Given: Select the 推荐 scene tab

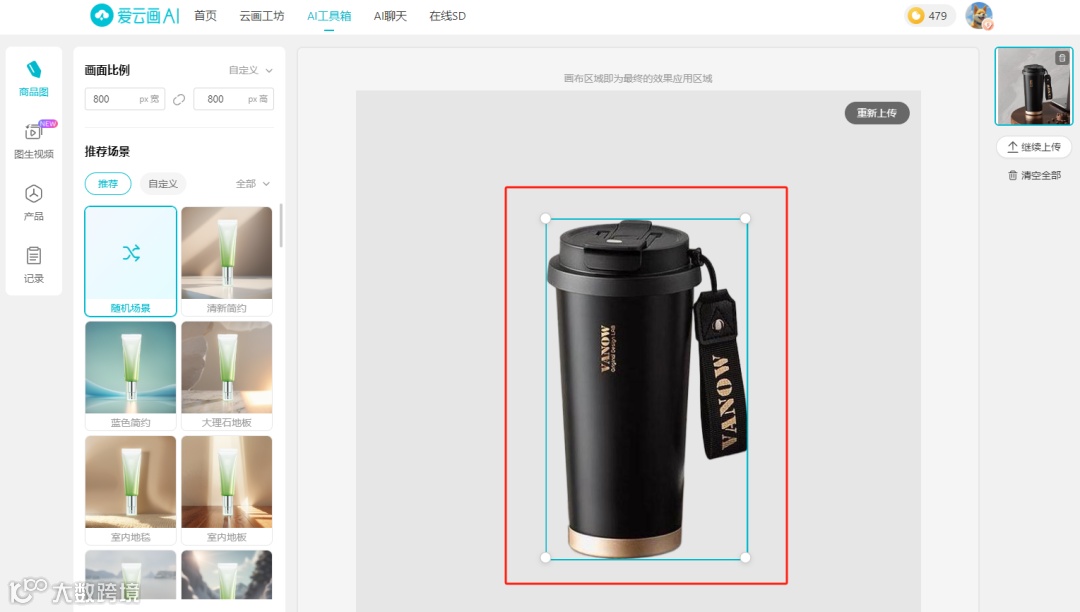Looking at the screenshot, I should [x=108, y=184].
